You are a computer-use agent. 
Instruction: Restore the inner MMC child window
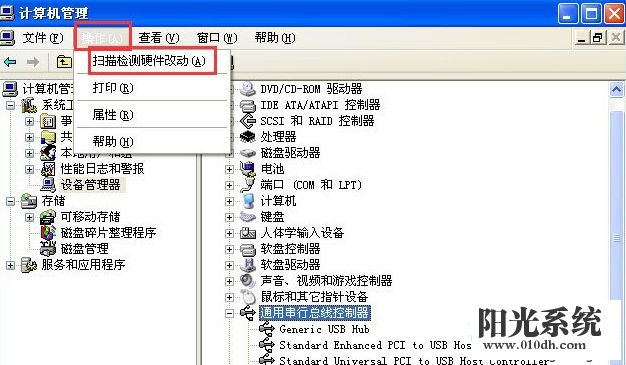(x=598, y=38)
